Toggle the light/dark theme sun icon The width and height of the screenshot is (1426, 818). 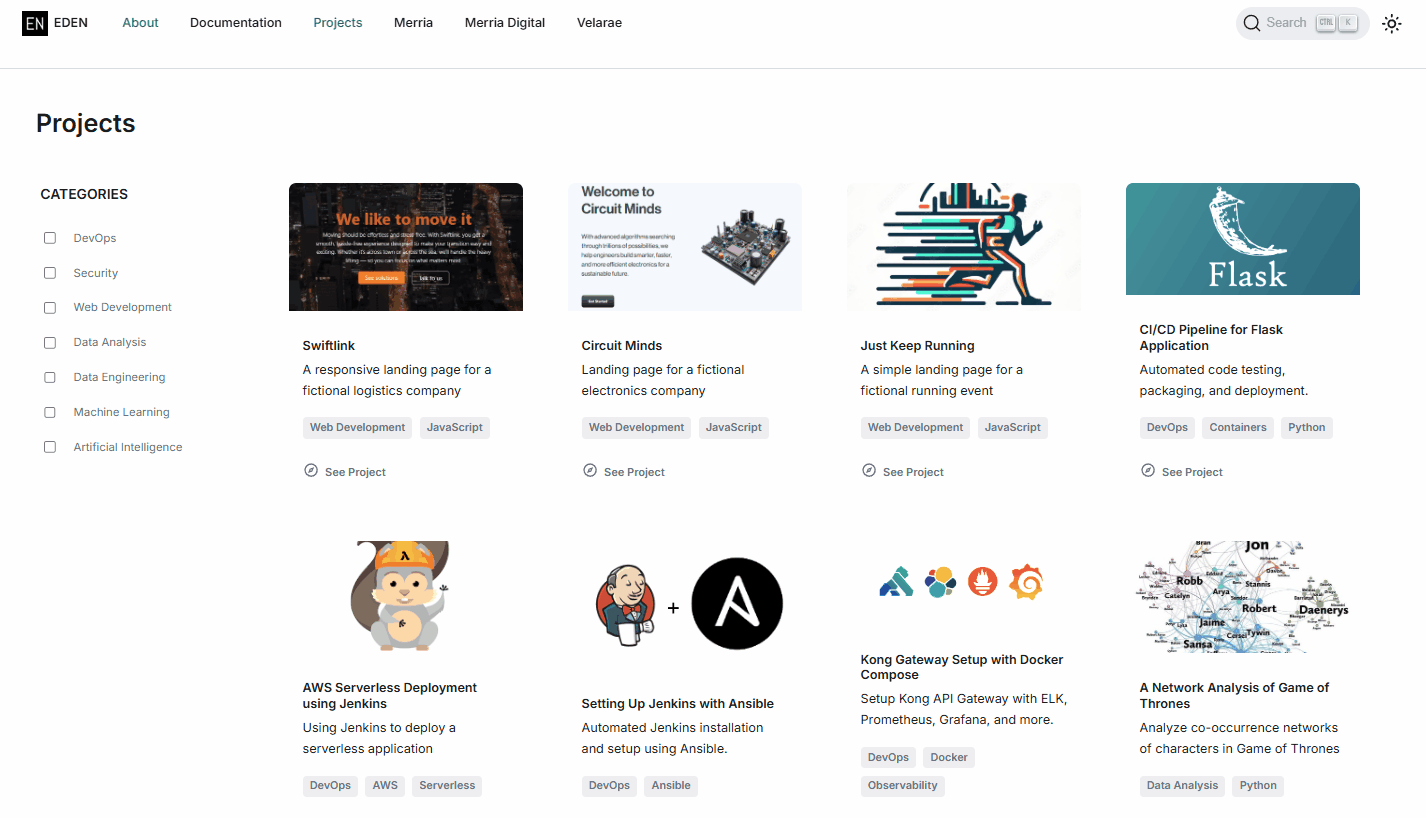(x=1391, y=23)
